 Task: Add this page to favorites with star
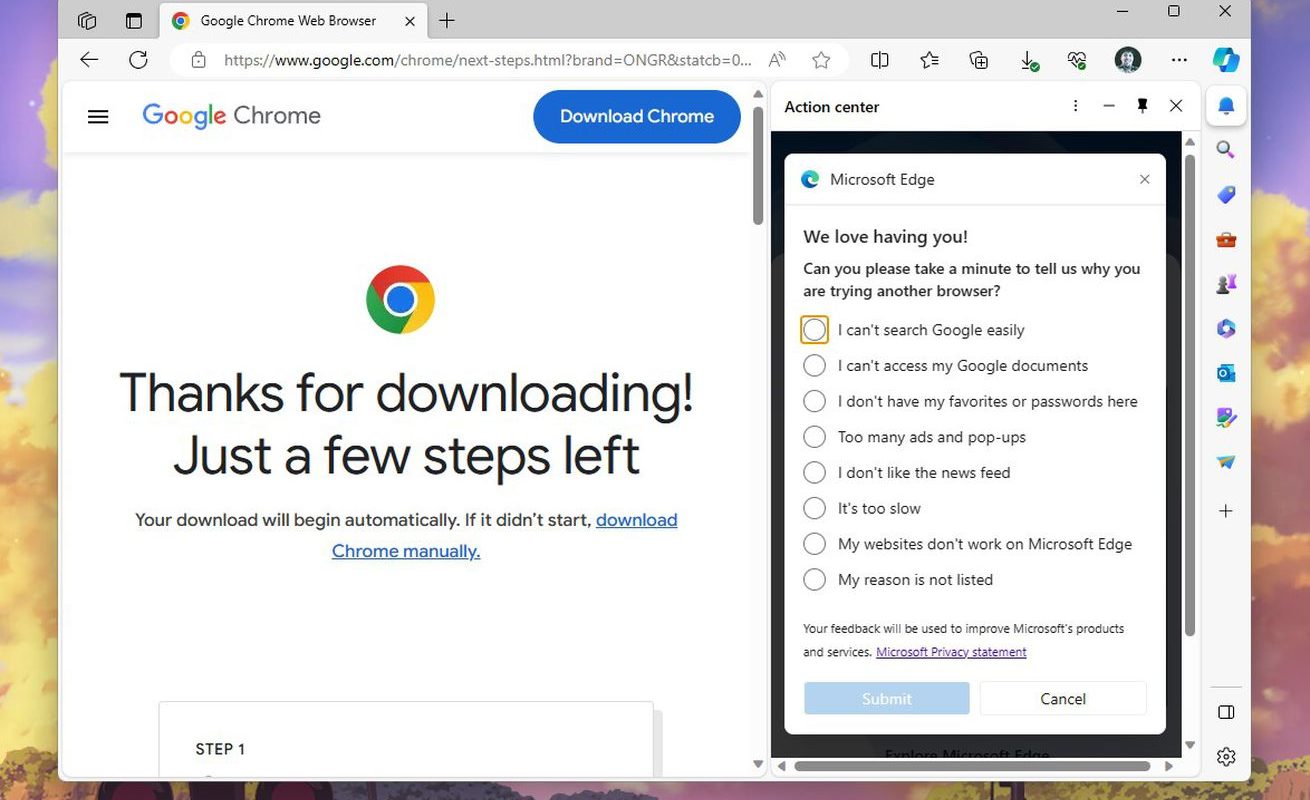click(x=821, y=60)
